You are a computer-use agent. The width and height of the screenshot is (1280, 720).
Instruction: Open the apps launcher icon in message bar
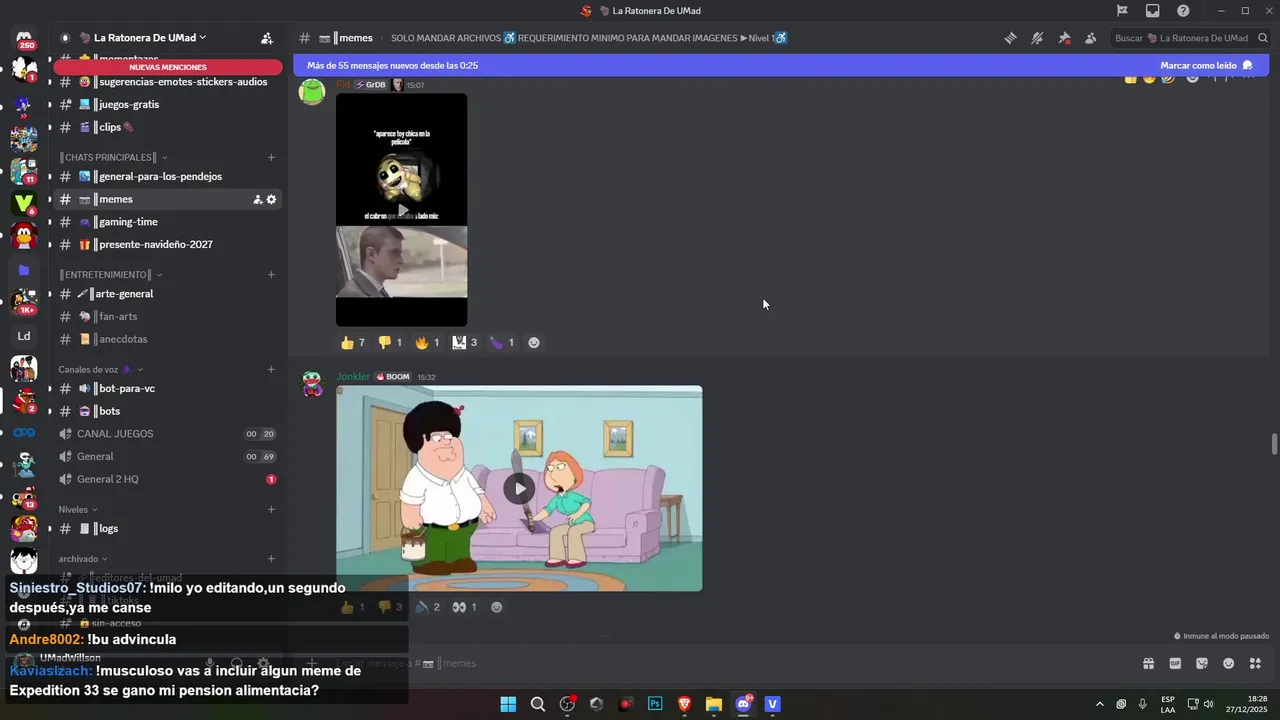point(1255,663)
